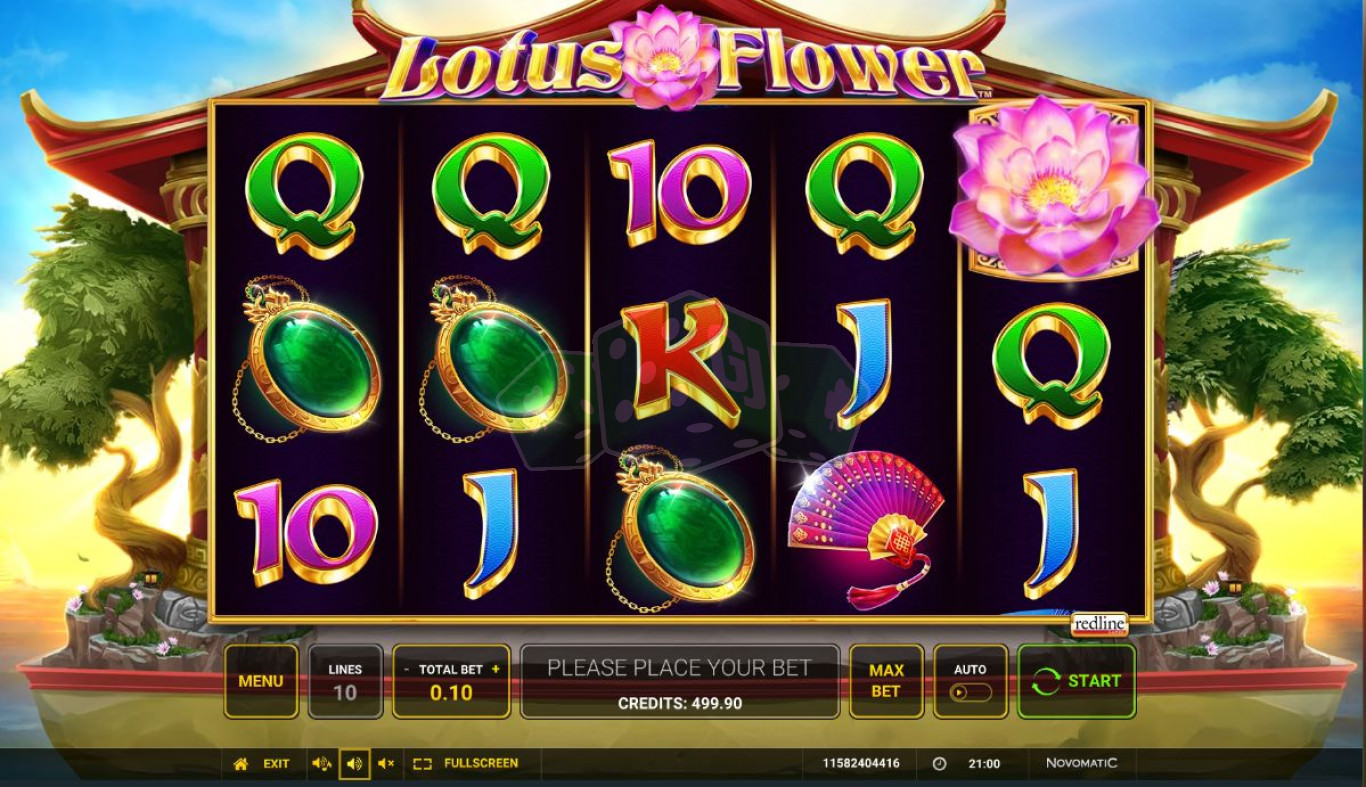Viewport: 1366px width, 787px height.
Task: Enter fullscreen mode via bracket icon
Action: pyautogui.click(x=422, y=764)
